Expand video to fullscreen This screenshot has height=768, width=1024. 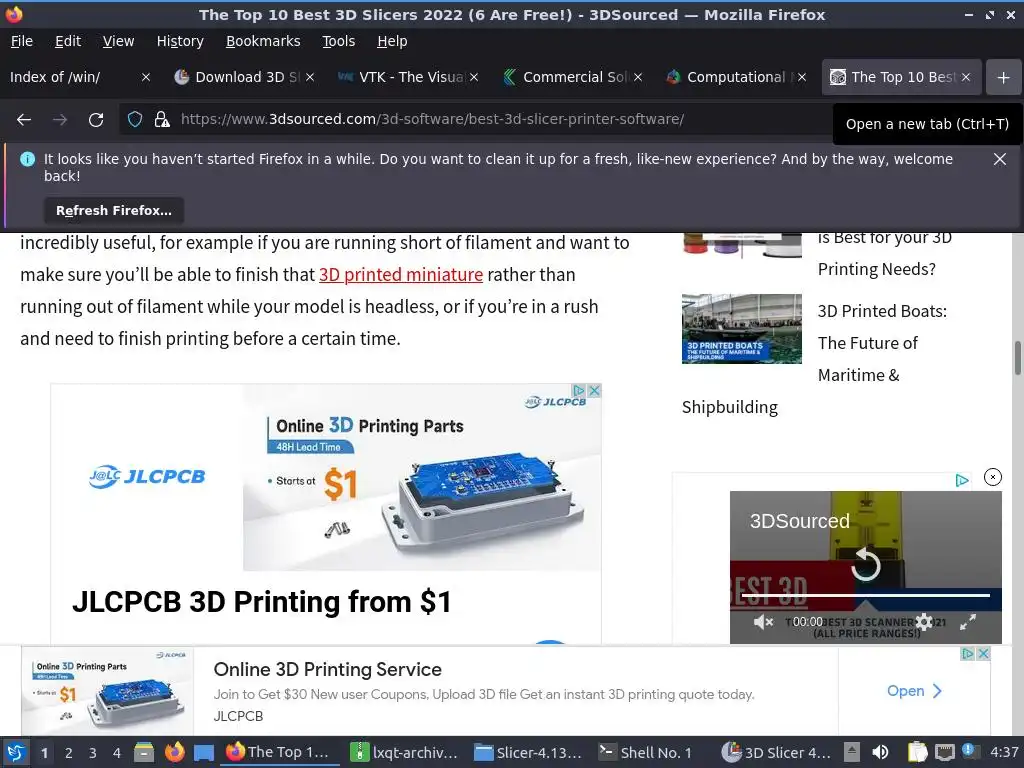click(x=968, y=622)
